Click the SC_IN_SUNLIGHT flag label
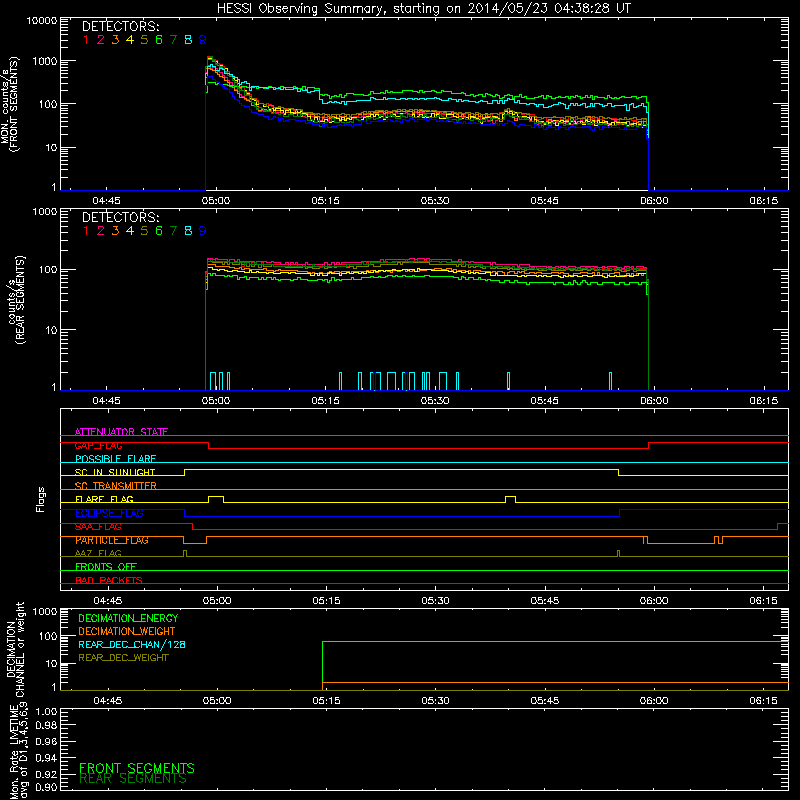800x800 pixels. click(x=115, y=472)
